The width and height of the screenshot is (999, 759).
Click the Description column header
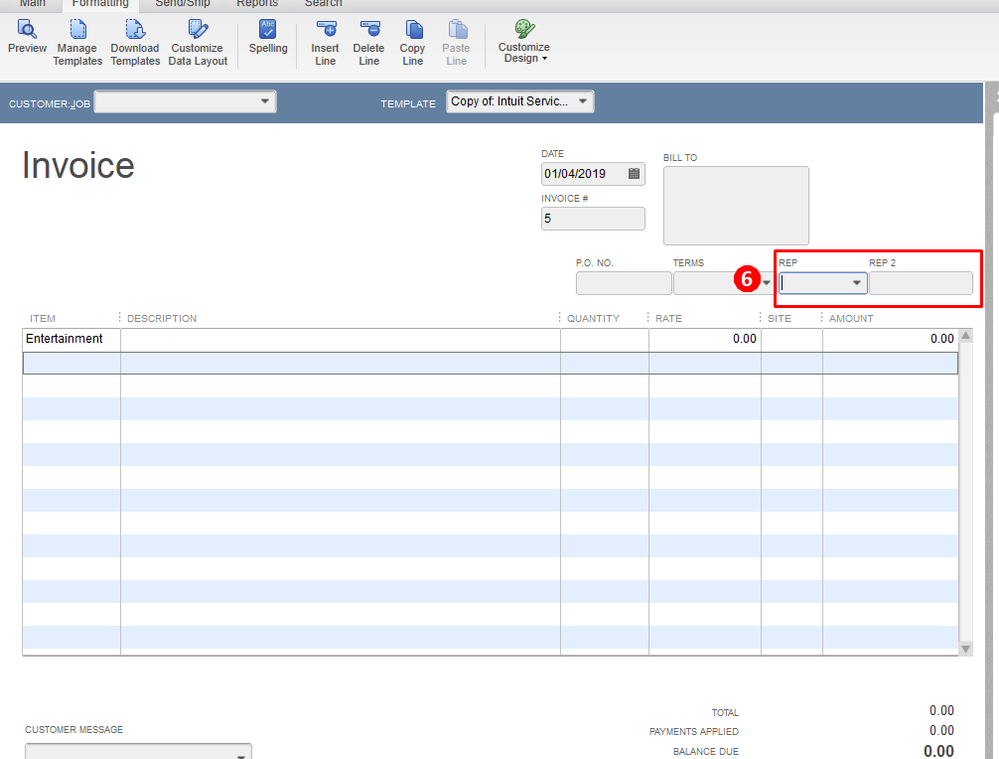click(x=162, y=318)
